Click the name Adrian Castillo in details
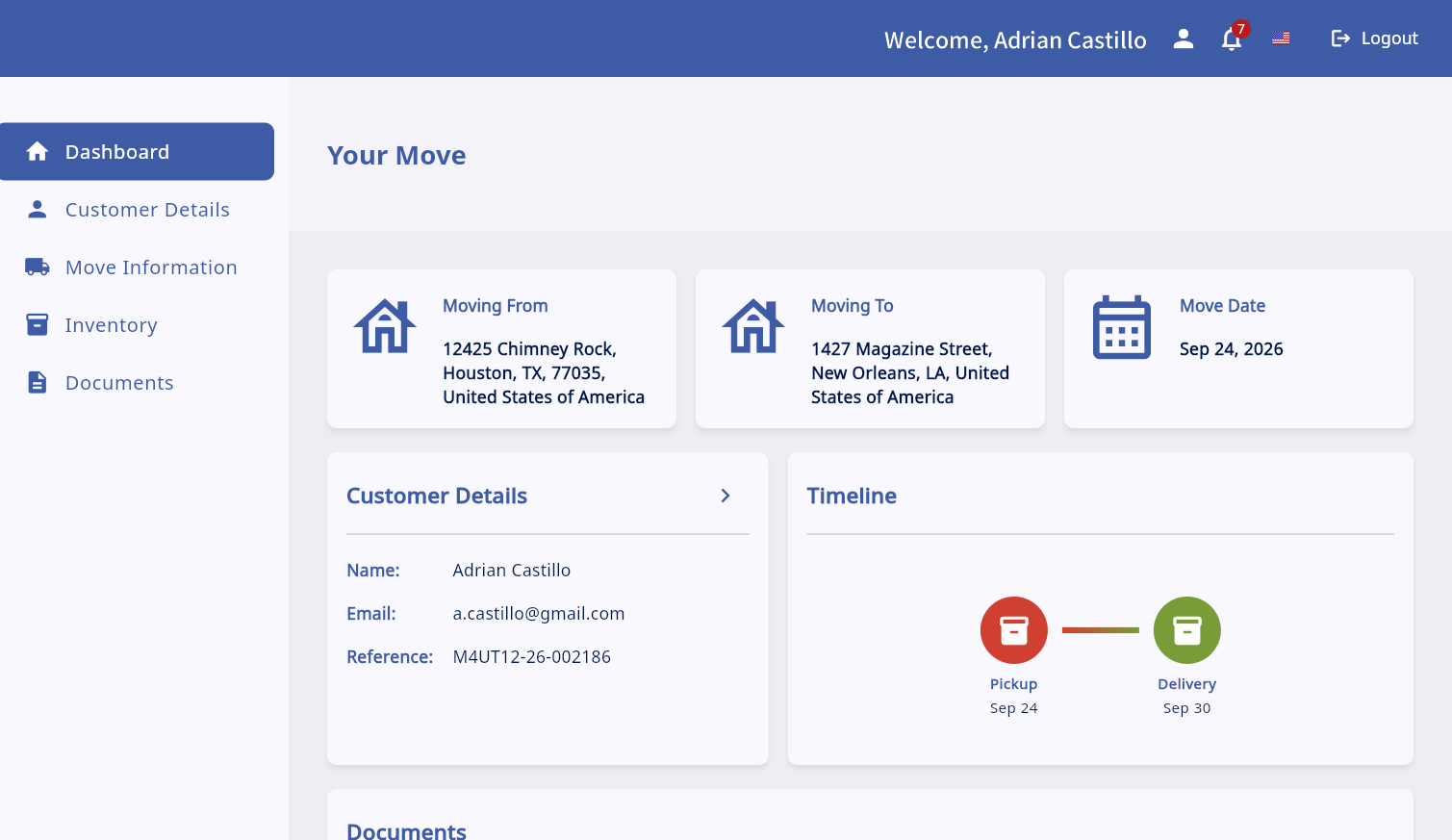Viewport: 1452px width, 840px height. [x=512, y=571]
